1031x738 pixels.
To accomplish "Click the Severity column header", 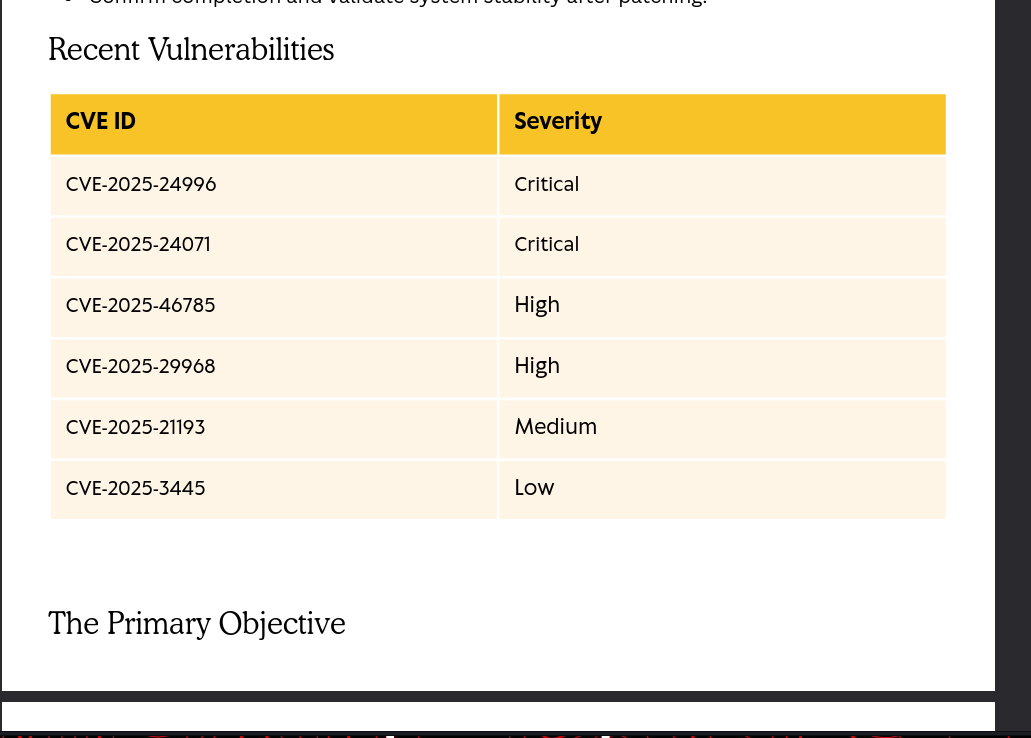I will [558, 122].
